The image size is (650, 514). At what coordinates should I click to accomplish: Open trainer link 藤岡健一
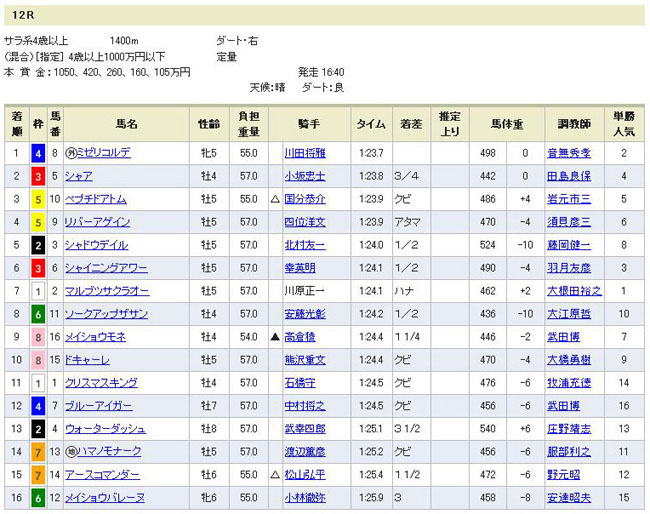tap(568, 245)
